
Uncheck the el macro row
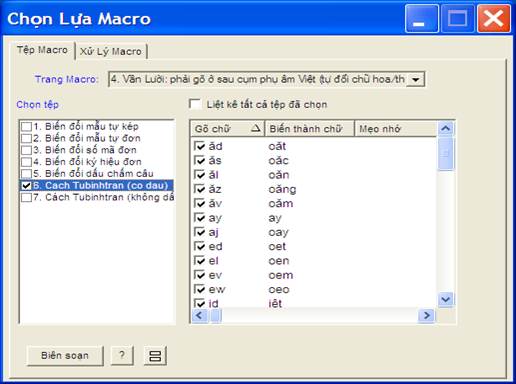click(199, 261)
